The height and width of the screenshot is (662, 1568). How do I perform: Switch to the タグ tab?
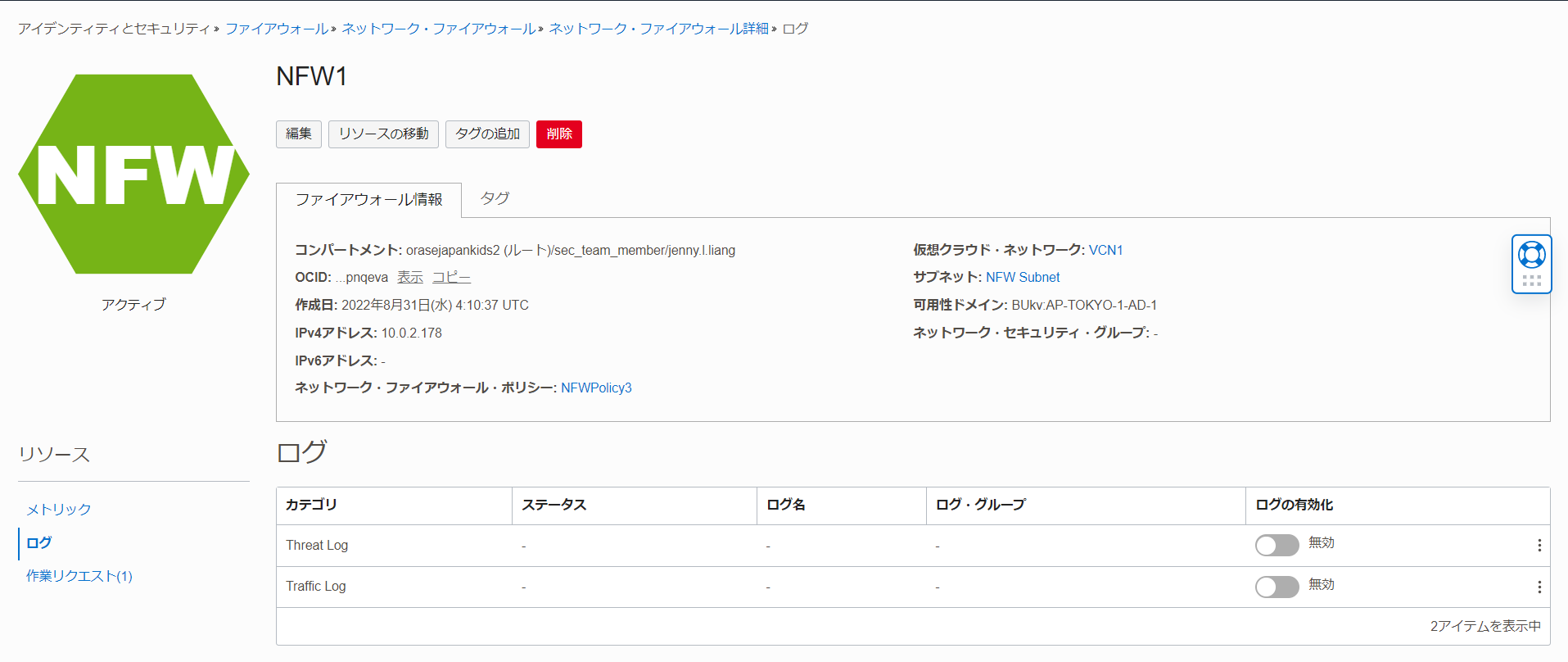click(x=495, y=198)
